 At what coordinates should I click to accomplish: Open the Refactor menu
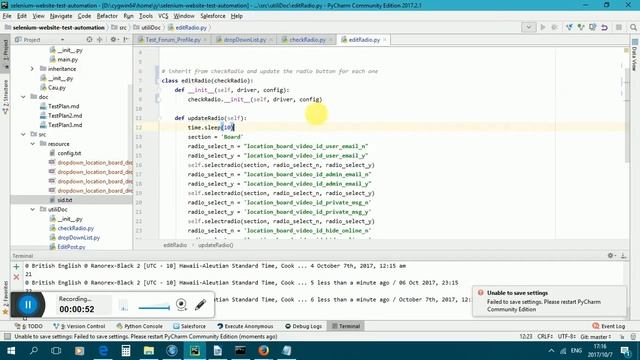[107, 16]
